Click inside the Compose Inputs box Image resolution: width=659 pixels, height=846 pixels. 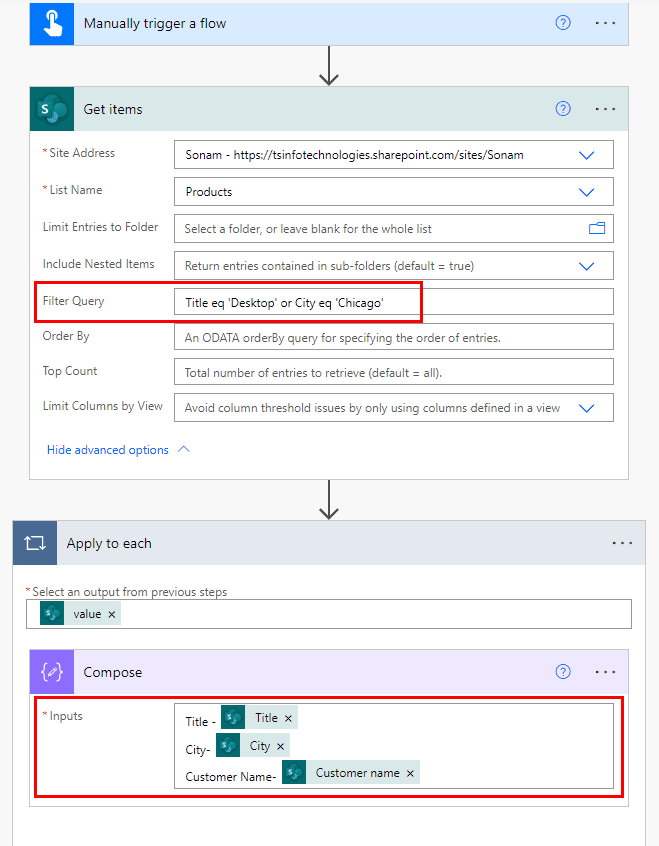pos(393,746)
